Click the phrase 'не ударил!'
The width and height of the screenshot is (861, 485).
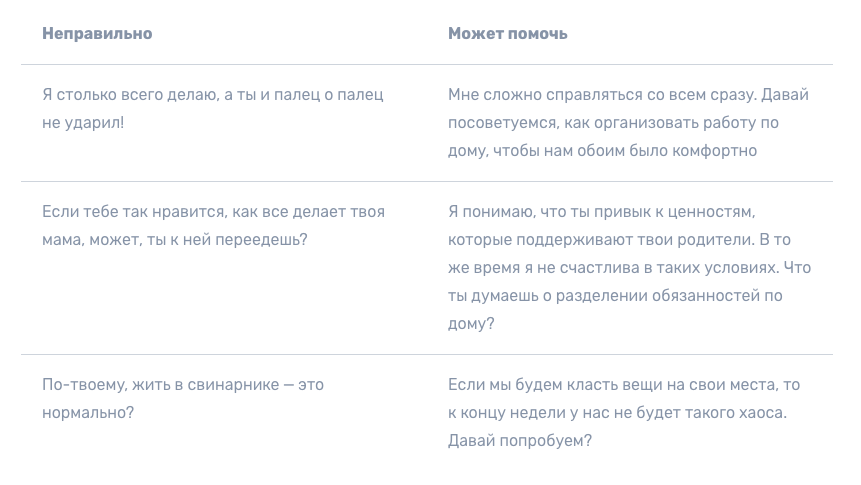(83, 122)
